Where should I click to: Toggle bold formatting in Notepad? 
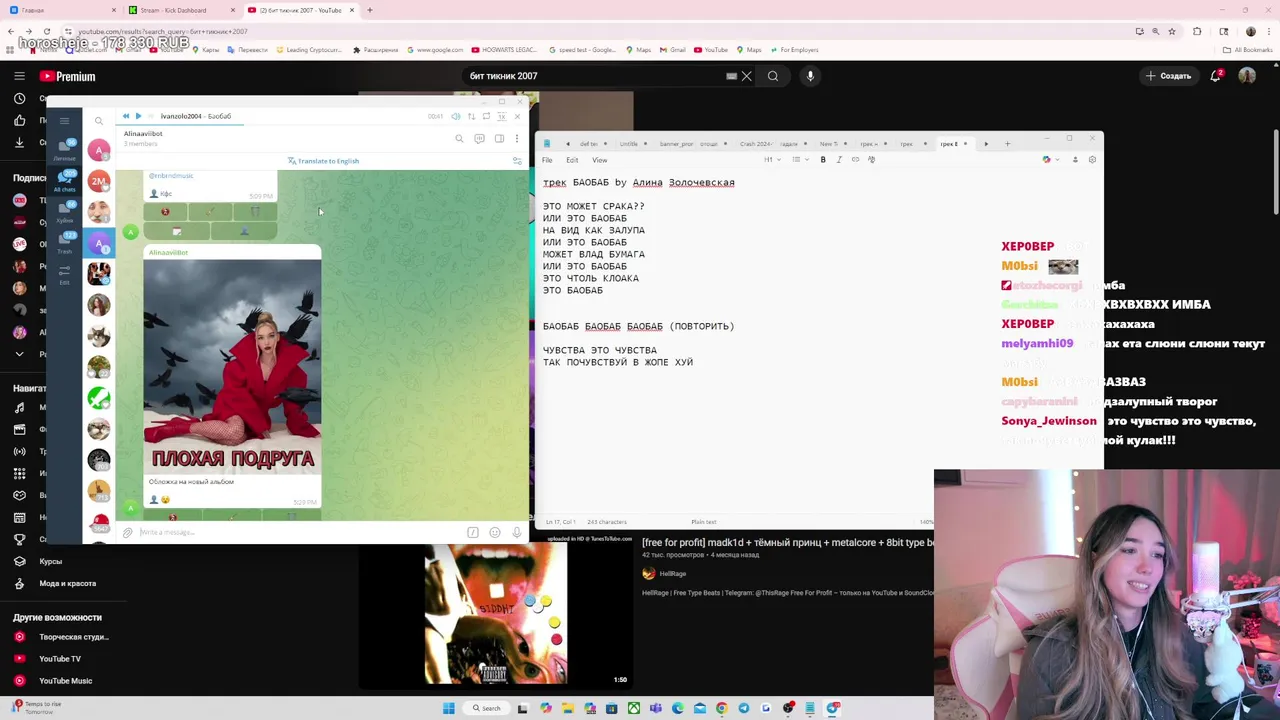(823, 160)
